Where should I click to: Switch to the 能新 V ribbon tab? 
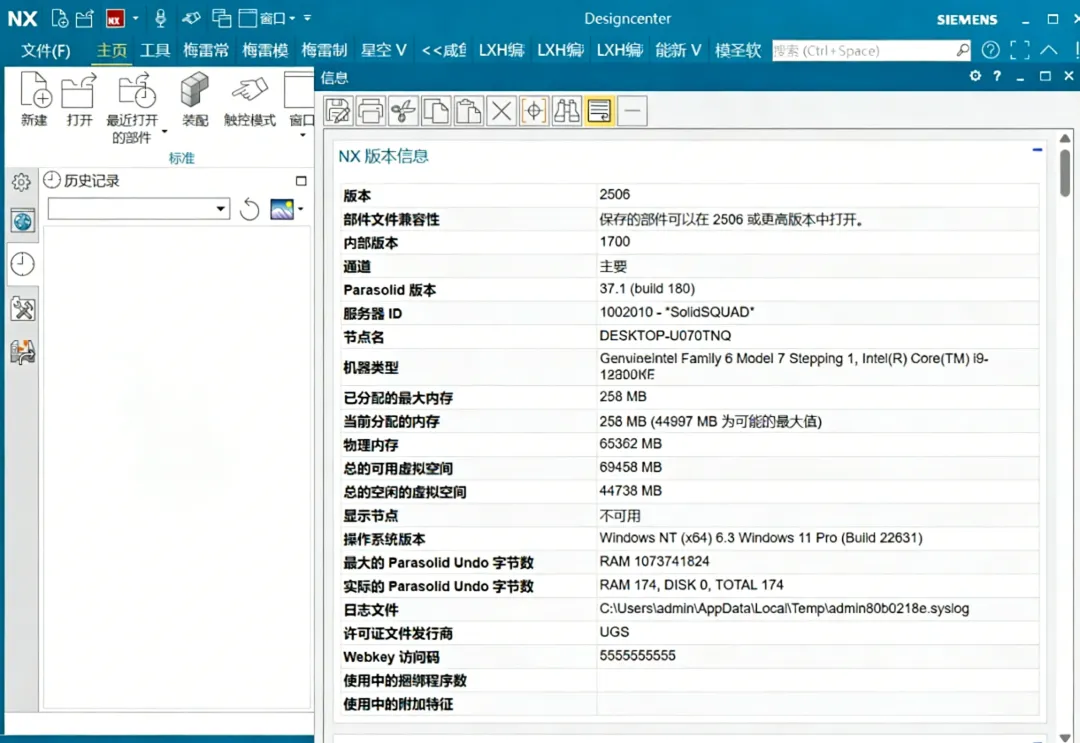click(x=678, y=50)
